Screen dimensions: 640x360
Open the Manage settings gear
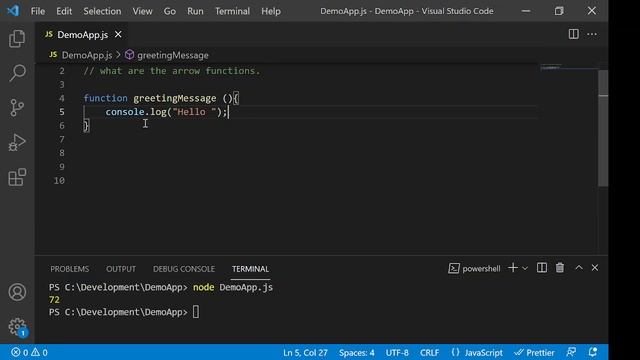pyautogui.click(x=17, y=327)
